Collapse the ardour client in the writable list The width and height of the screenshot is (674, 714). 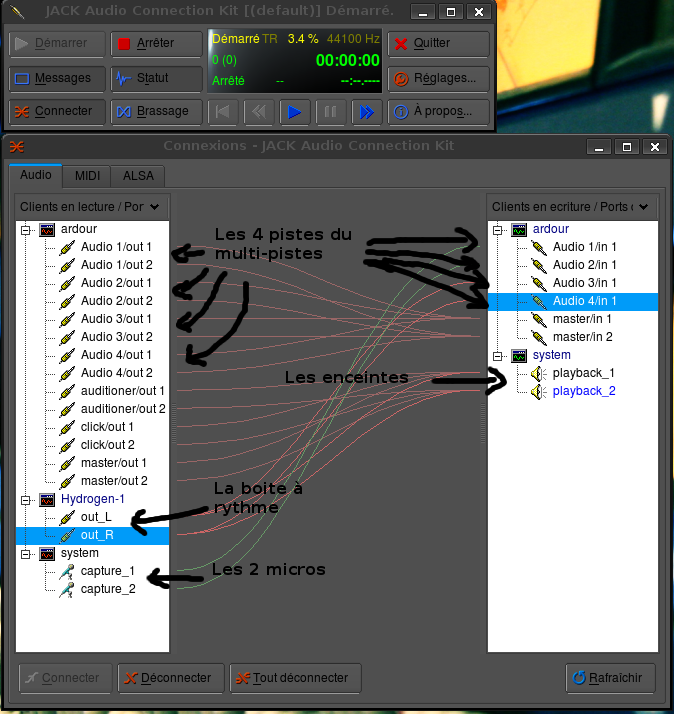point(497,230)
